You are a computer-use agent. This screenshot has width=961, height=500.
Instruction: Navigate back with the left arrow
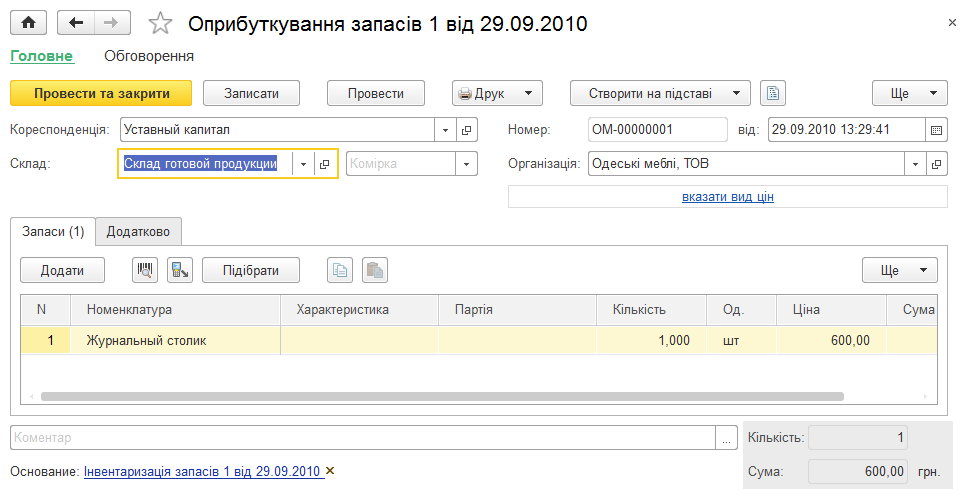tap(76, 23)
